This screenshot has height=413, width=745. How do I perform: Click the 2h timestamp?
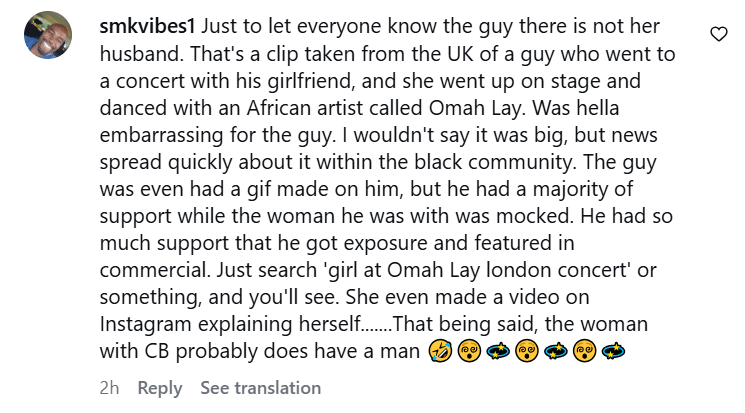click(x=110, y=388)
